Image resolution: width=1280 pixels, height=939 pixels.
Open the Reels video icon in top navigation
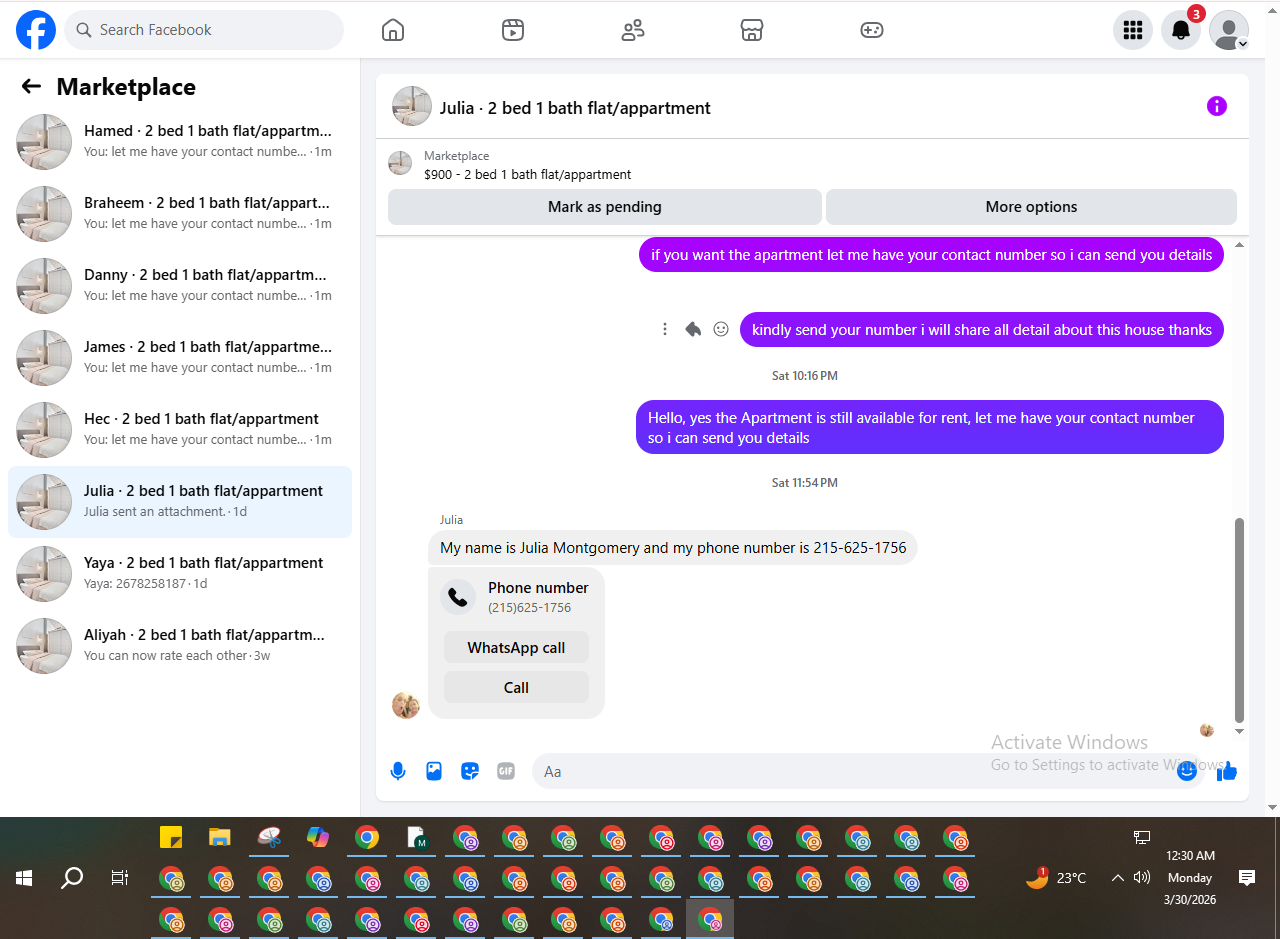513,30
